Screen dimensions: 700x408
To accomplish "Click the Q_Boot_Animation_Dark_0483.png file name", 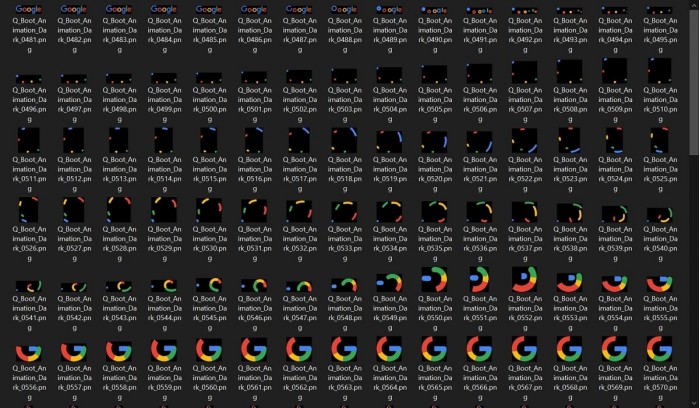I will 119,35.
